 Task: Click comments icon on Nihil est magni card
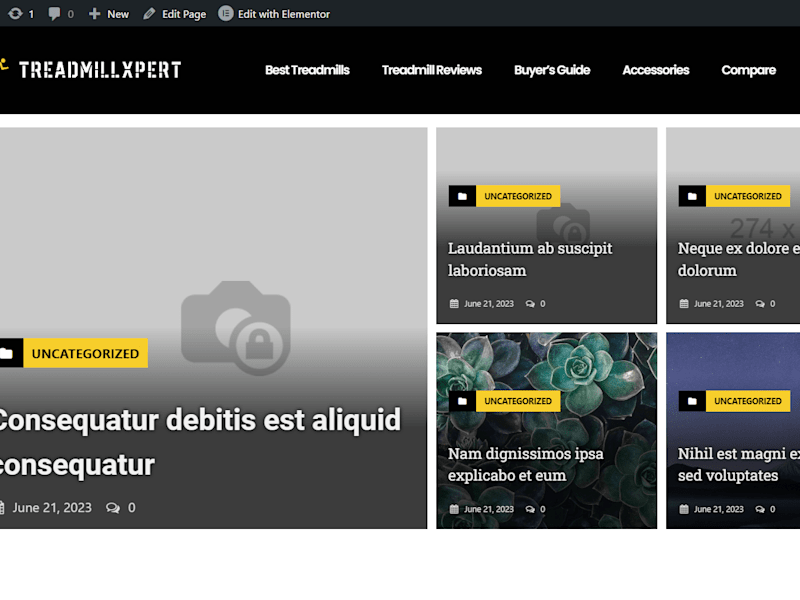(760, 509)
